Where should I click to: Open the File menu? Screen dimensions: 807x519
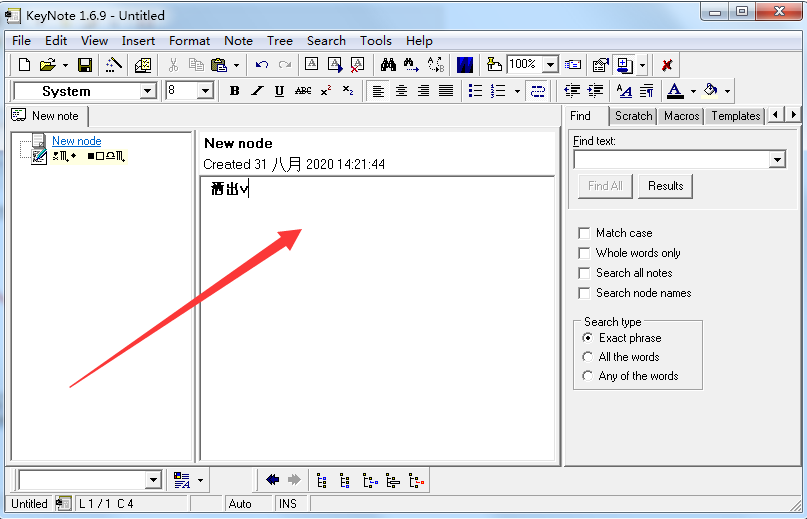click(x=22, y=41)
